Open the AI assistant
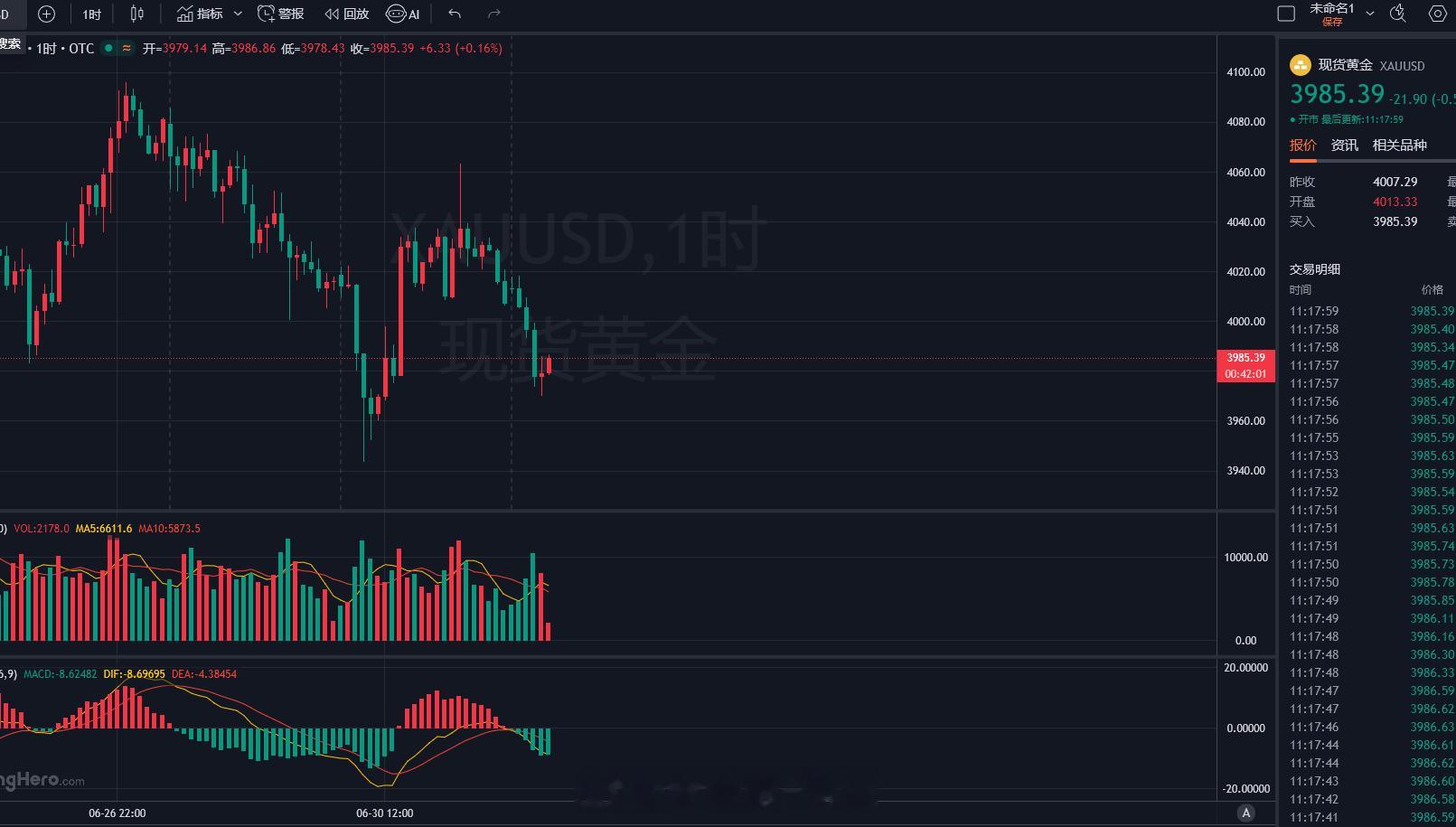The height and width of the screenshot is (827, 1456). tap(403, 14)
